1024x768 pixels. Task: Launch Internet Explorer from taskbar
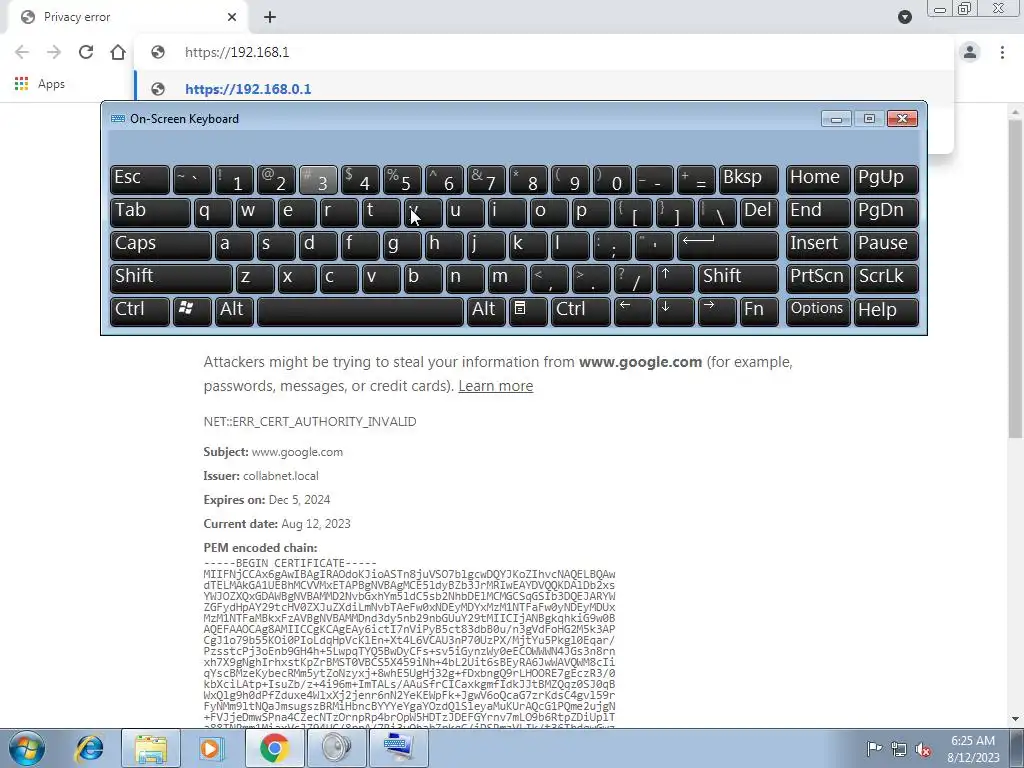pyautogui.click(x=89, y=749)
